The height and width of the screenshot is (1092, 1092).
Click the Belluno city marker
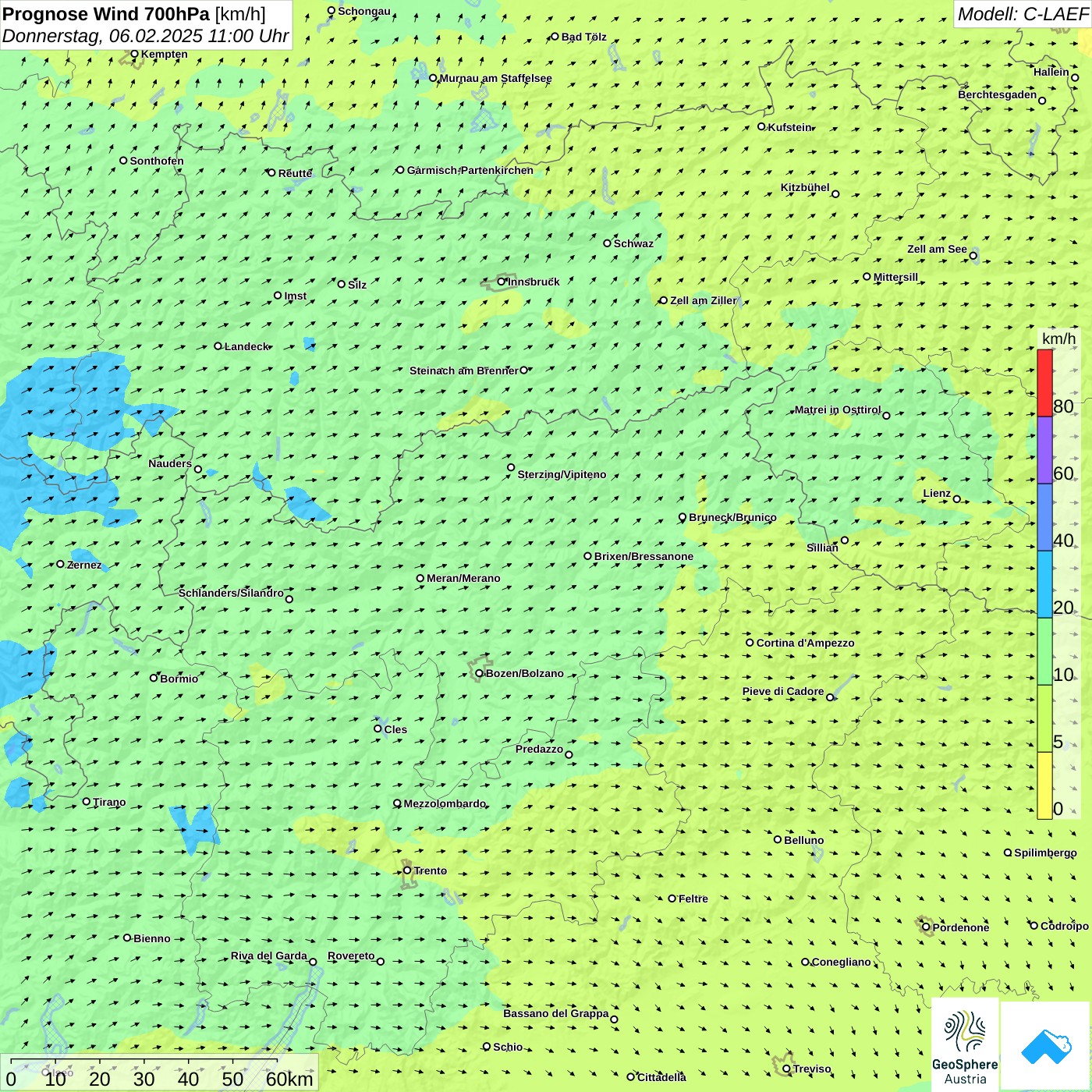[x=778, y=839]
